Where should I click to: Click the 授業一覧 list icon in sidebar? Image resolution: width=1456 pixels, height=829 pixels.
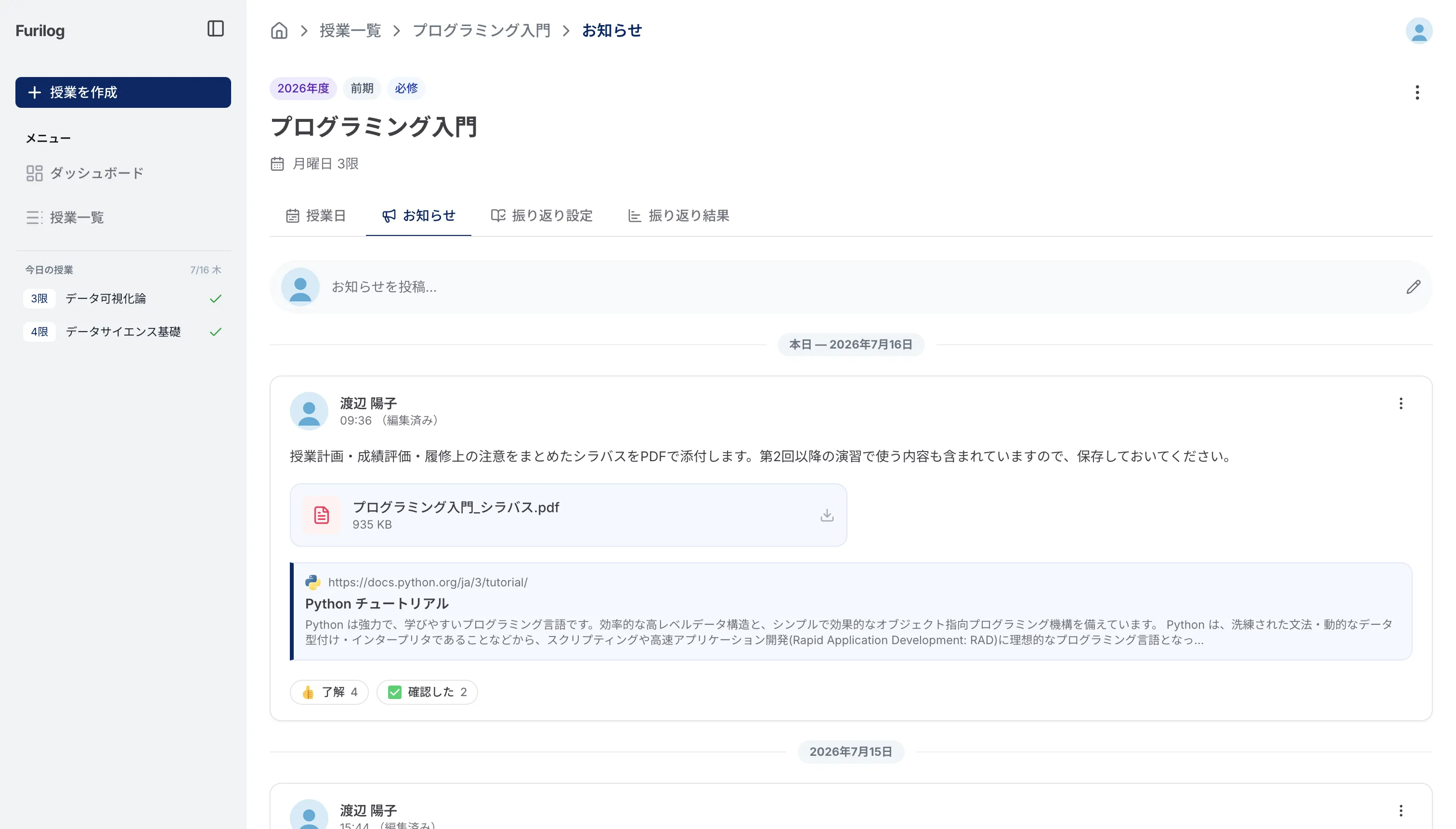[34, 218]
